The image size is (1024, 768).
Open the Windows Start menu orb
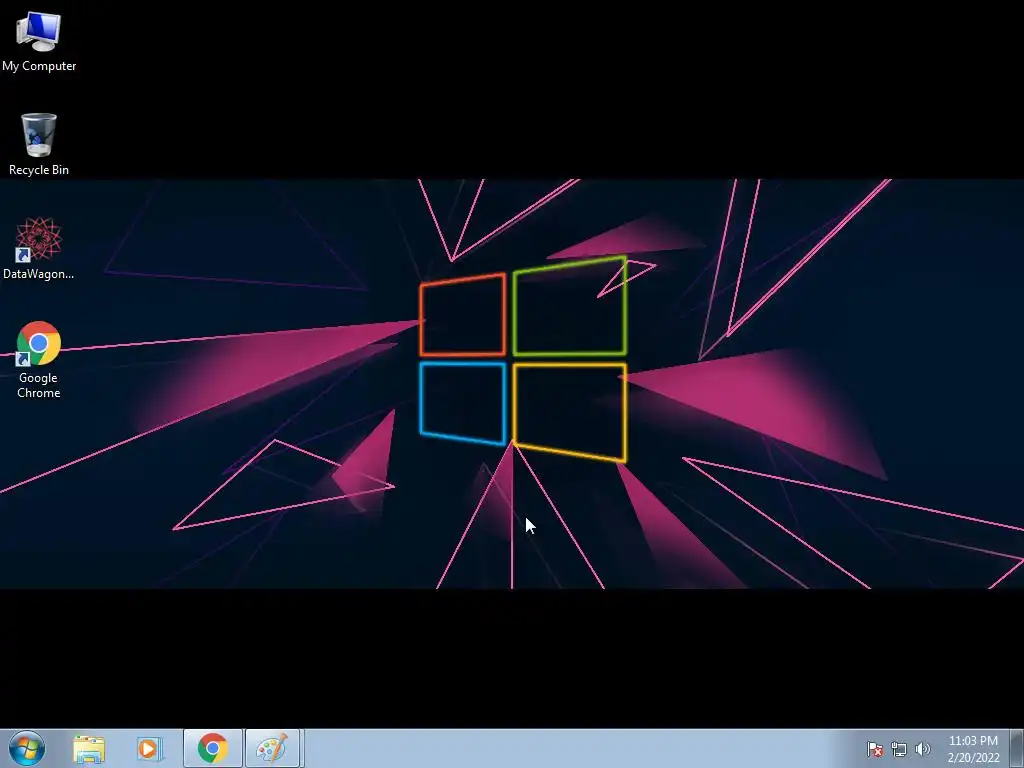27,748
